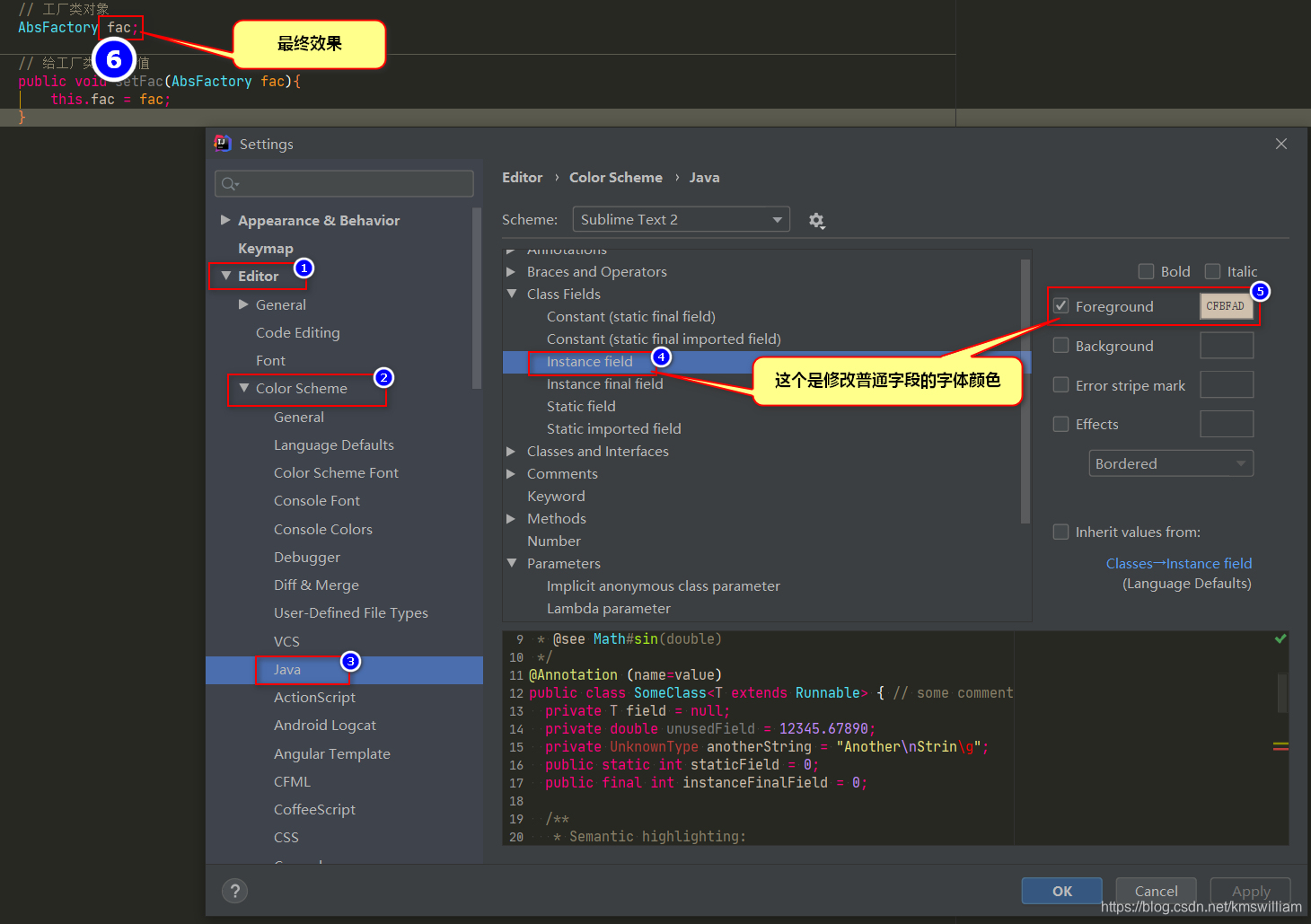Open the help question mark button
Image resolution: width=1311 pixels, height=924 pixels.
click(x=234, y=891)
